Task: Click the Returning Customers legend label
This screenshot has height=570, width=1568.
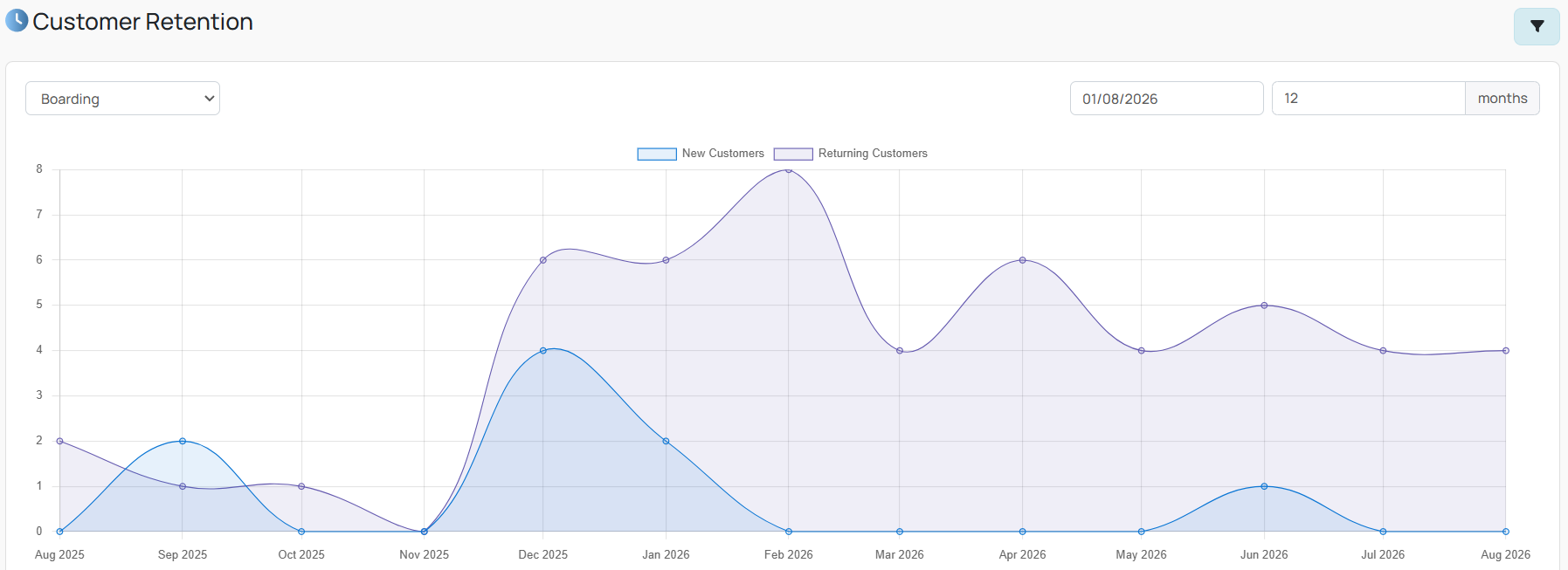Action: click(873, 154)
